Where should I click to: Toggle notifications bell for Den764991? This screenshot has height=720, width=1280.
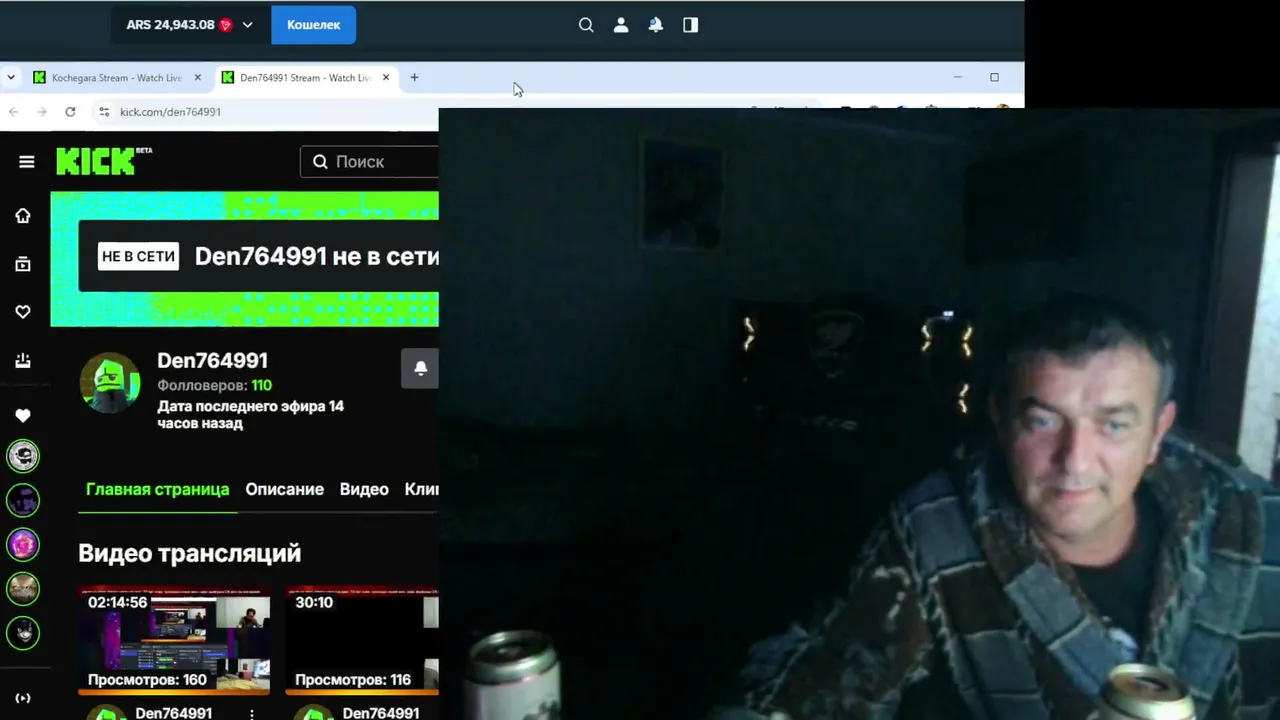coord(420,368)
